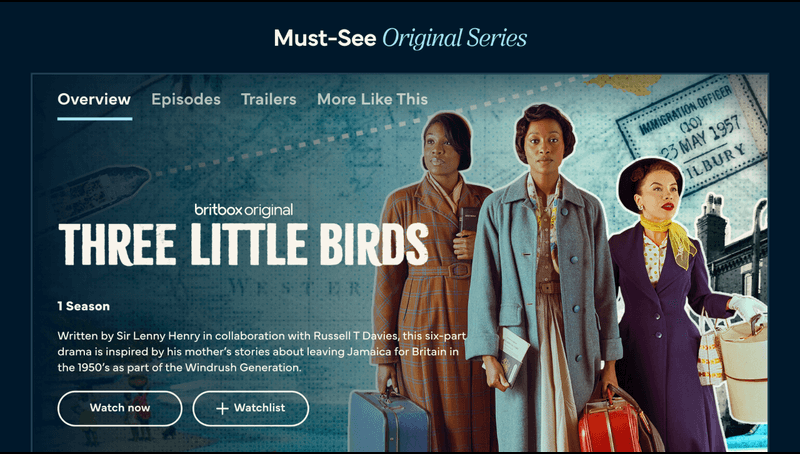Switch to the Episodes tab

pyautogui.click(x=186, y=99)
